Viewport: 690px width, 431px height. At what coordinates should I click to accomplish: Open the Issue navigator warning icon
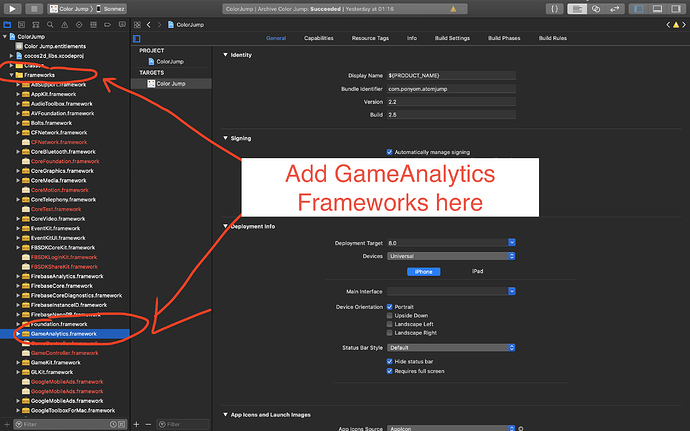point(65,25)
